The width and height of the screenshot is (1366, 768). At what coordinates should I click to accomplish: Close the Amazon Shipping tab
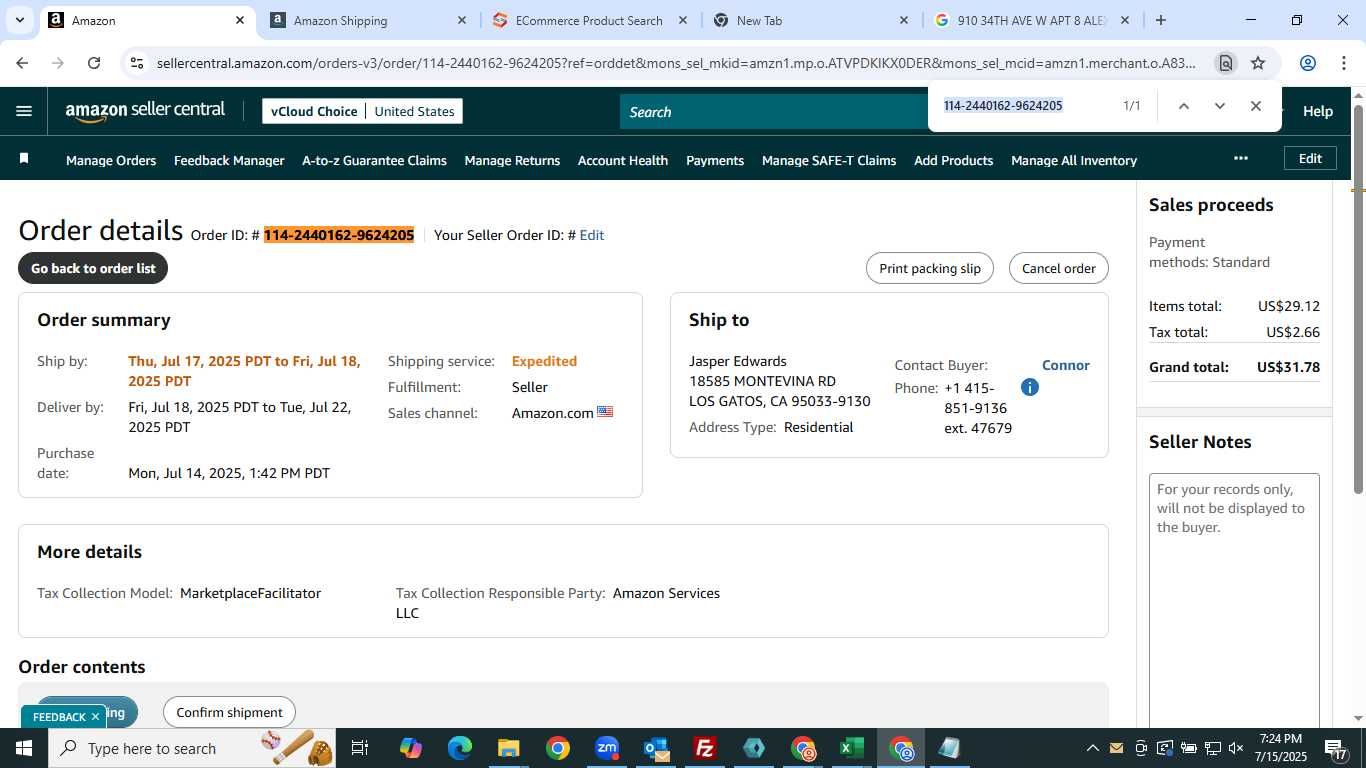tap(461, 20)
